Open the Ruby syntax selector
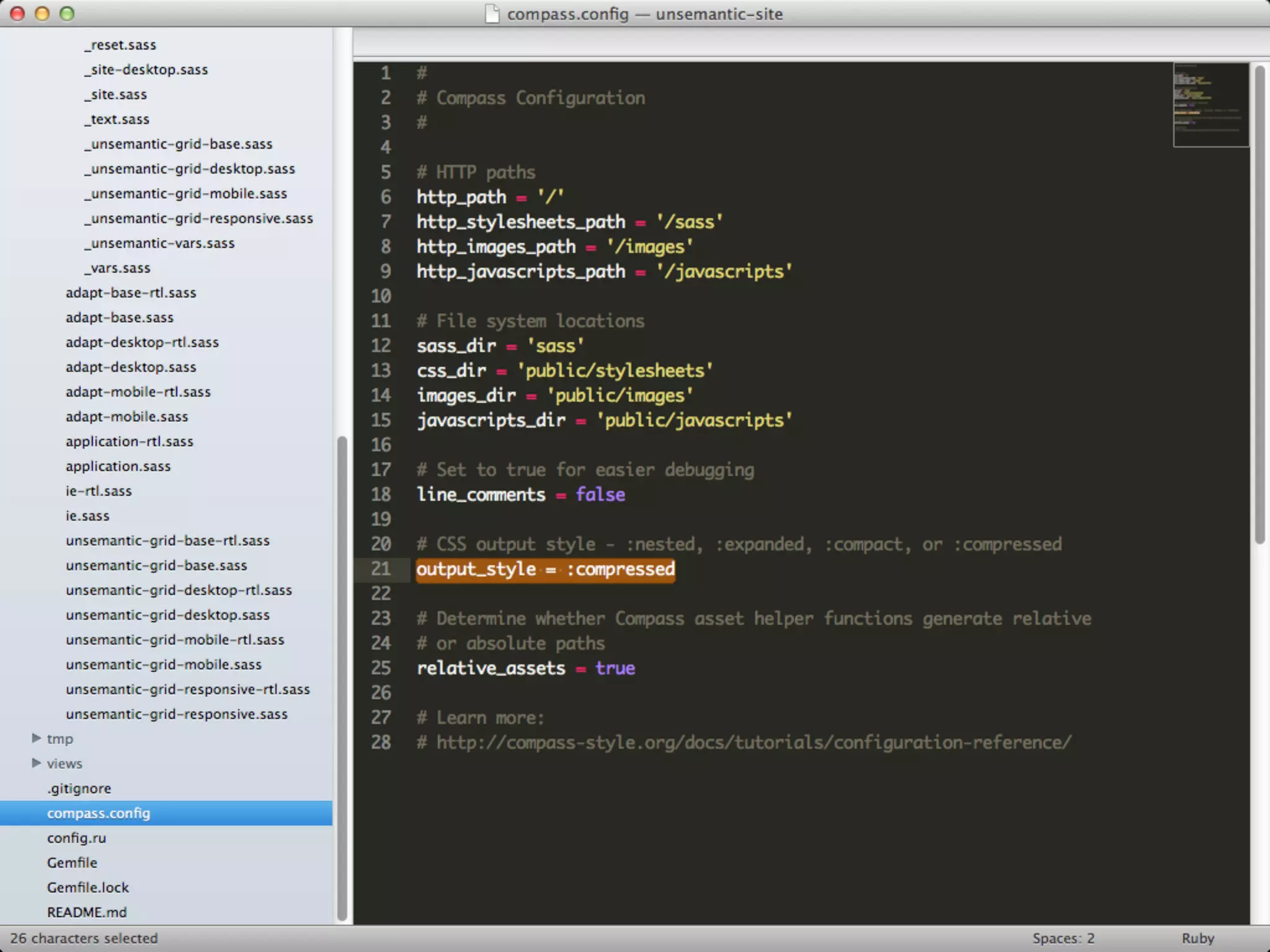 coord(1197,938)
